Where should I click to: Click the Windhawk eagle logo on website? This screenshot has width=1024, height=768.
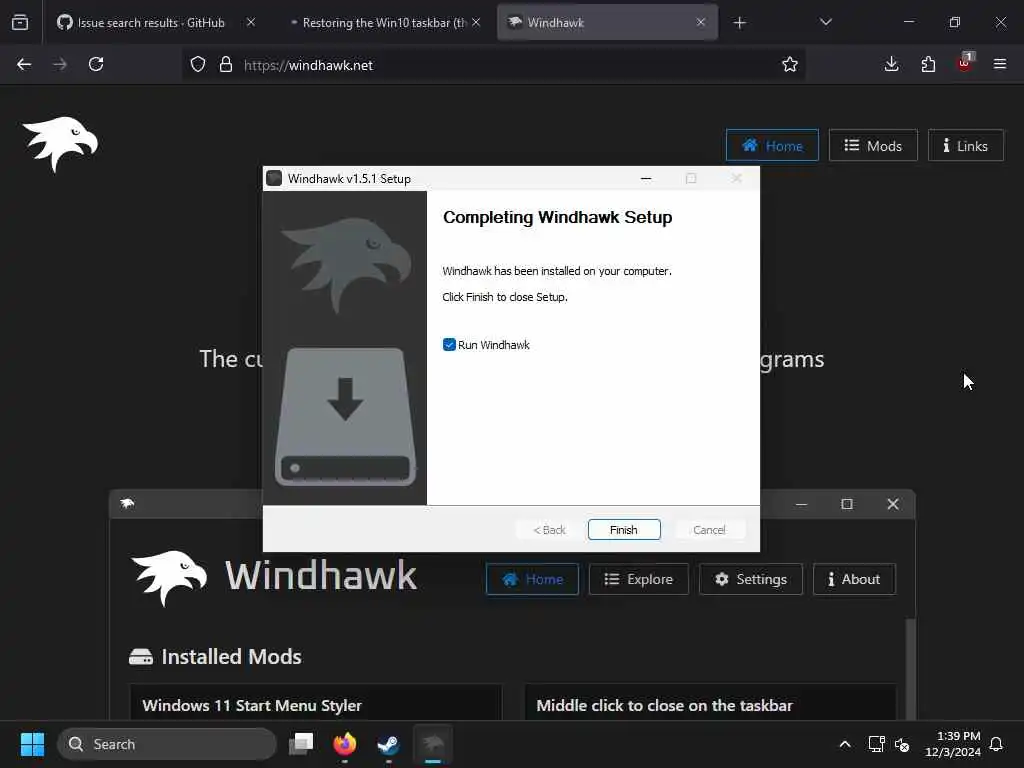pyautogui.click(x=60, y=144)
